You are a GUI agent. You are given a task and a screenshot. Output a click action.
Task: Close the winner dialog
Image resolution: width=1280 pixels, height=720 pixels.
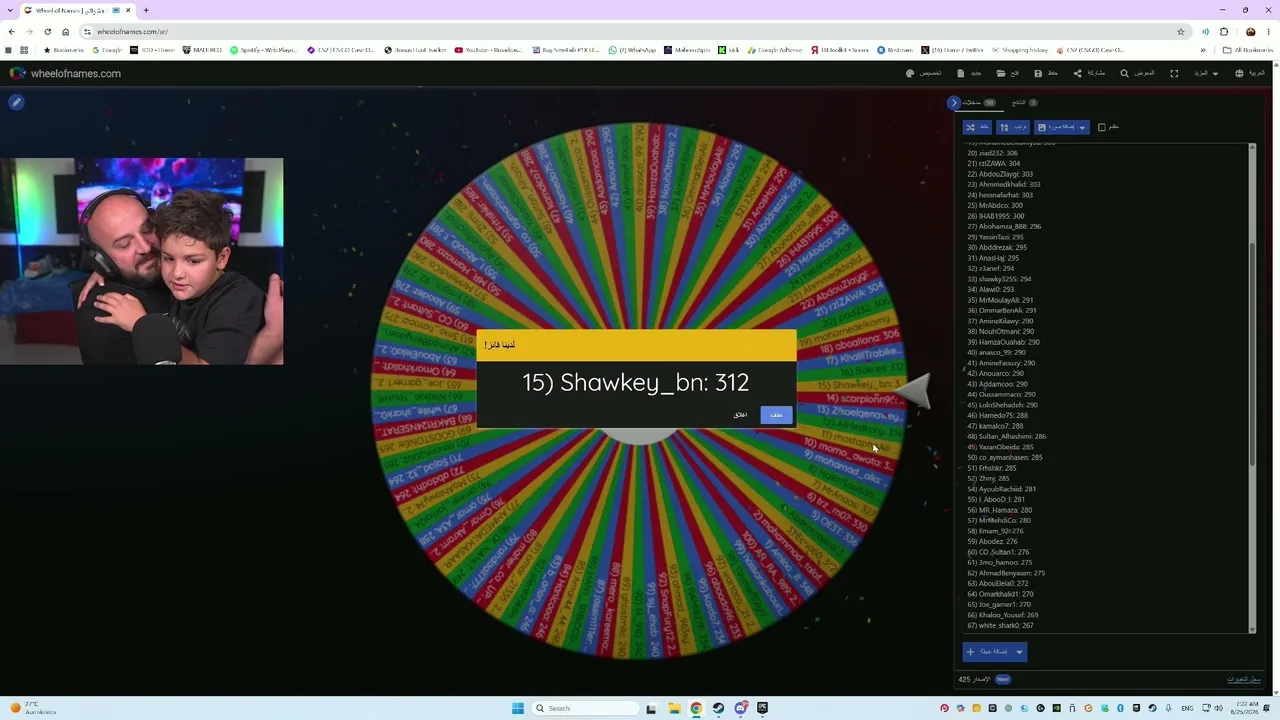740,415
